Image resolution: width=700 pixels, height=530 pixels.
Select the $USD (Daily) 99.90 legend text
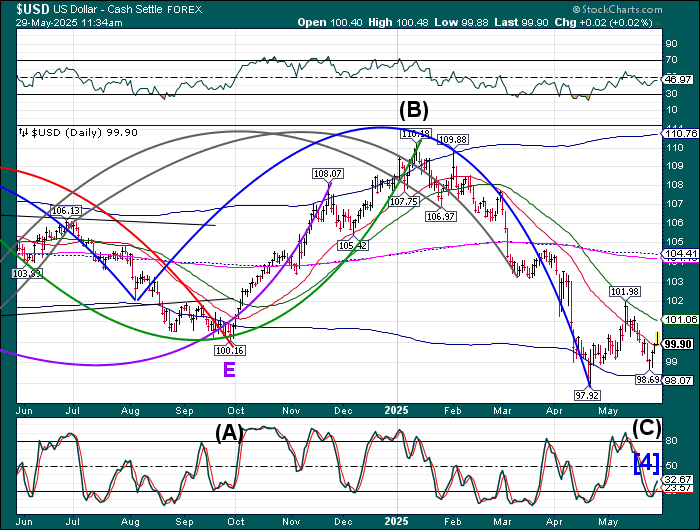click(84, 132)
